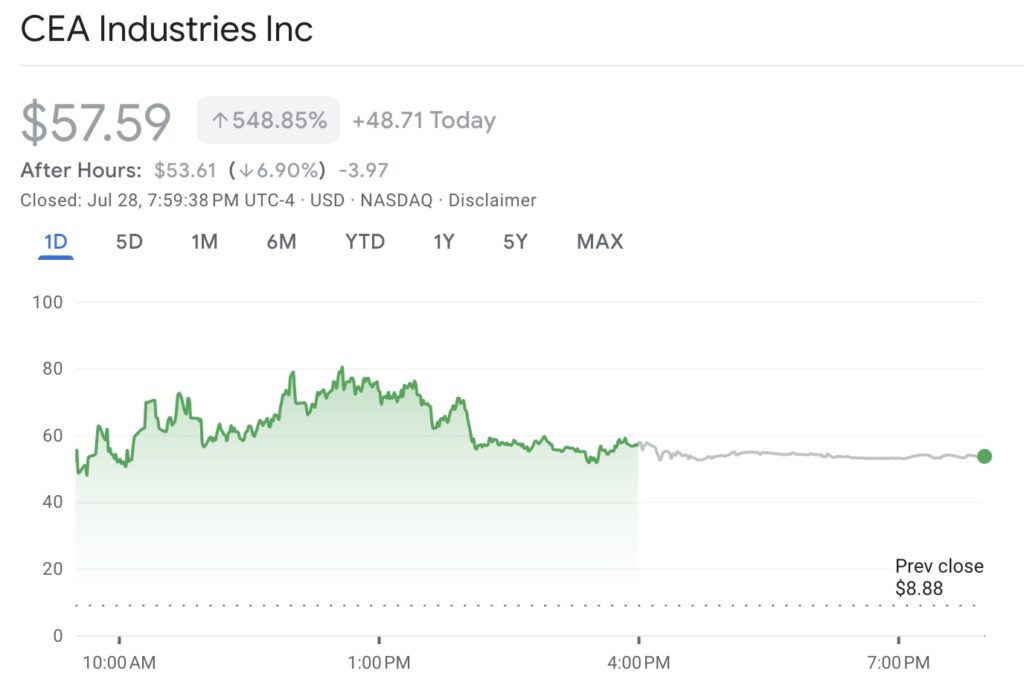Switch to the 5Y chart view

tap(515, 241)
